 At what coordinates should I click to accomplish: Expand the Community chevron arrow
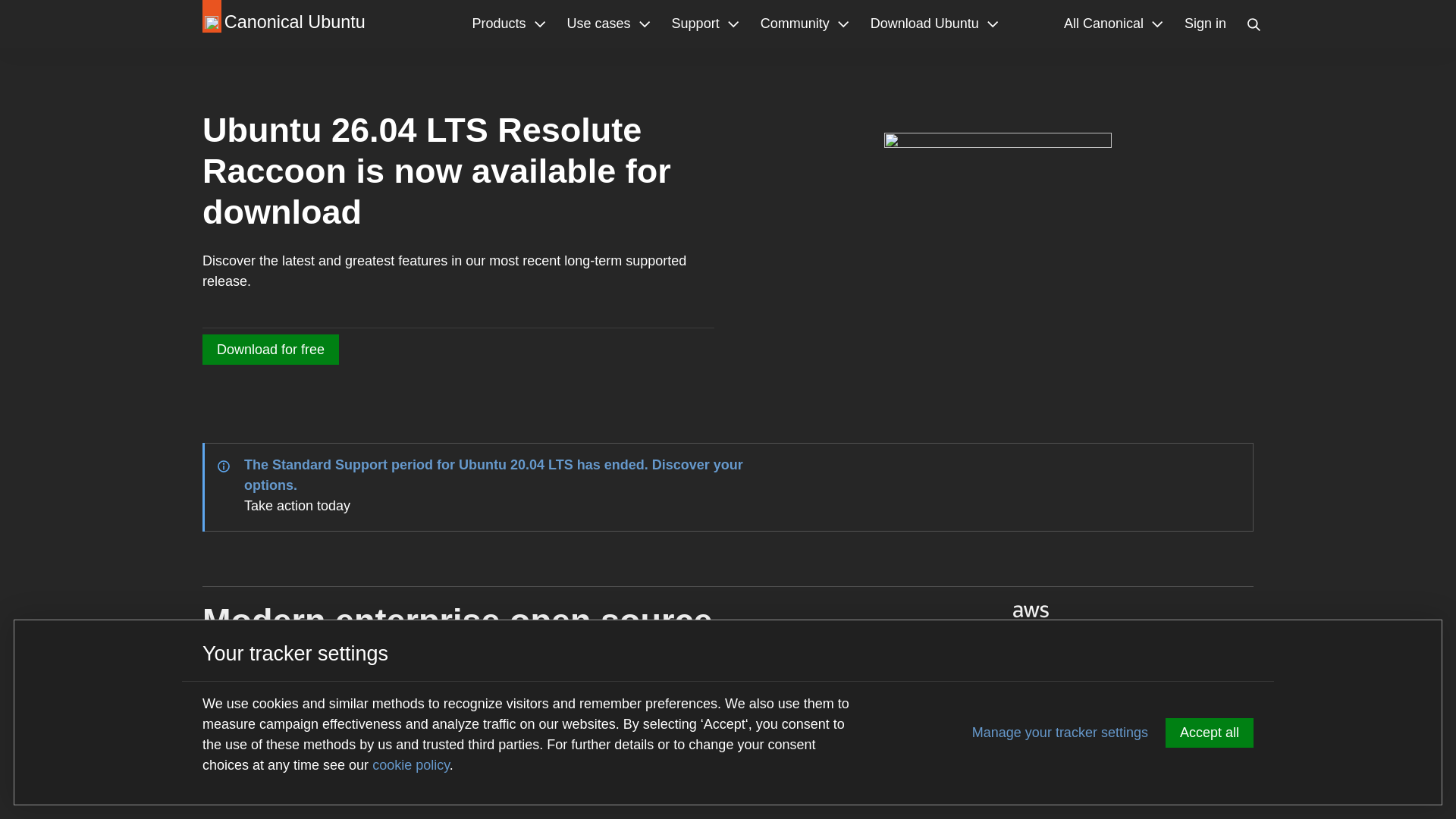click(843, 24)
